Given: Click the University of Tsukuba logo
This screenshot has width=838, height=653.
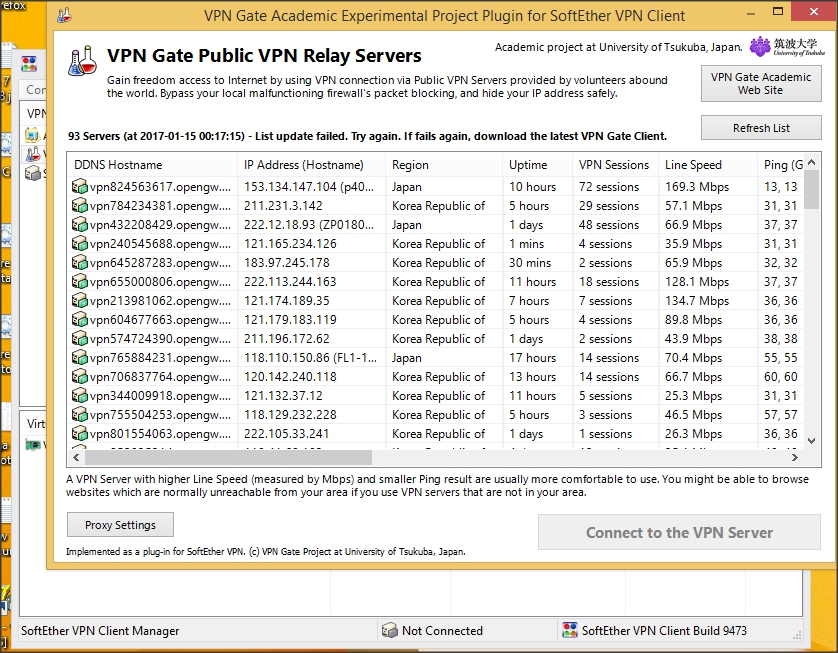Looking at the screenshot, I should (x=774, y=48).
